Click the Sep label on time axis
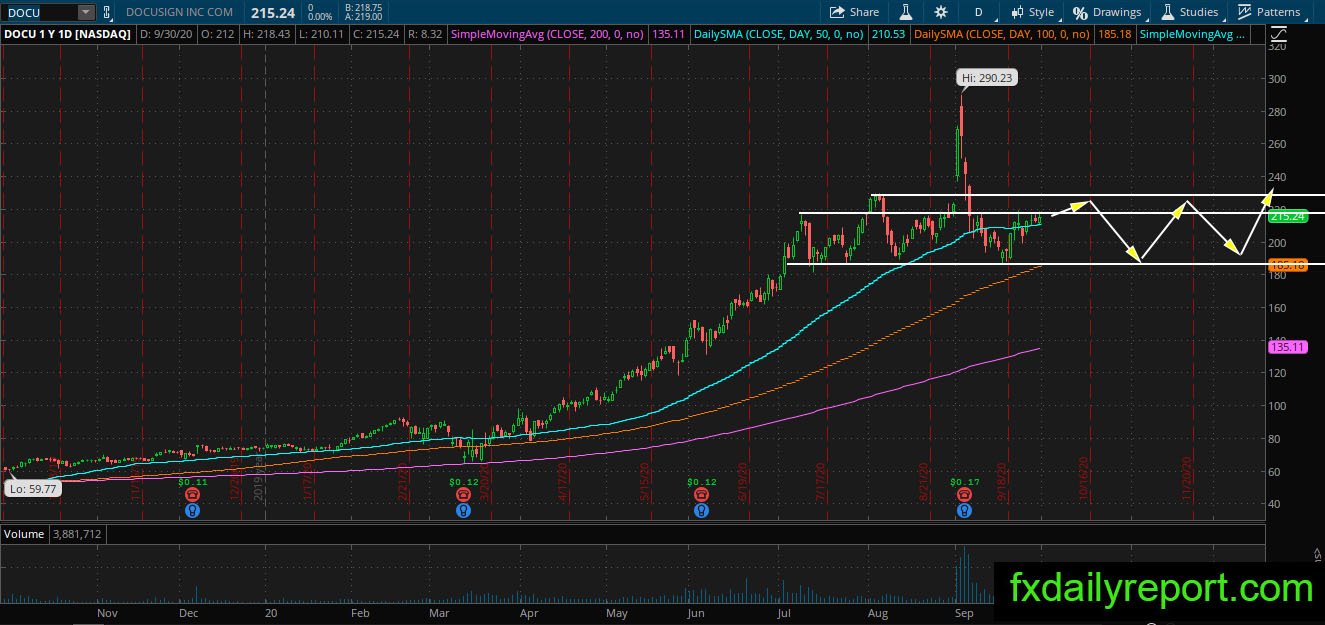 pyautogui.click(x=964, y=613)
